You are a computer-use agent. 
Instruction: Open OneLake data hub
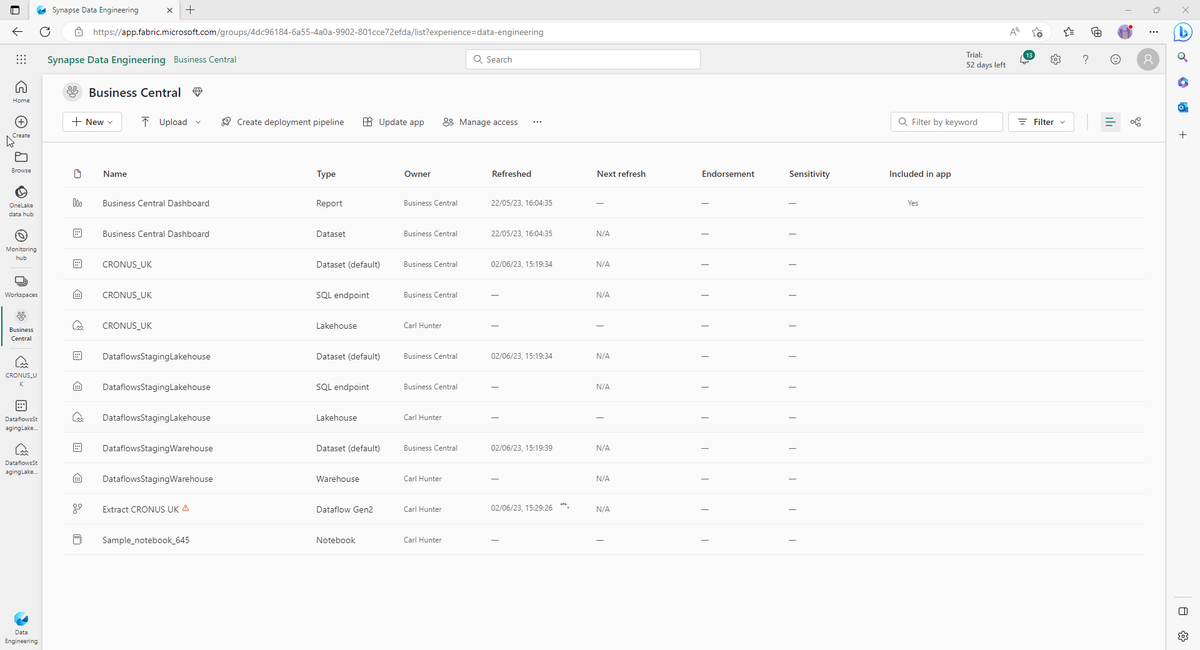click(21, 200)
